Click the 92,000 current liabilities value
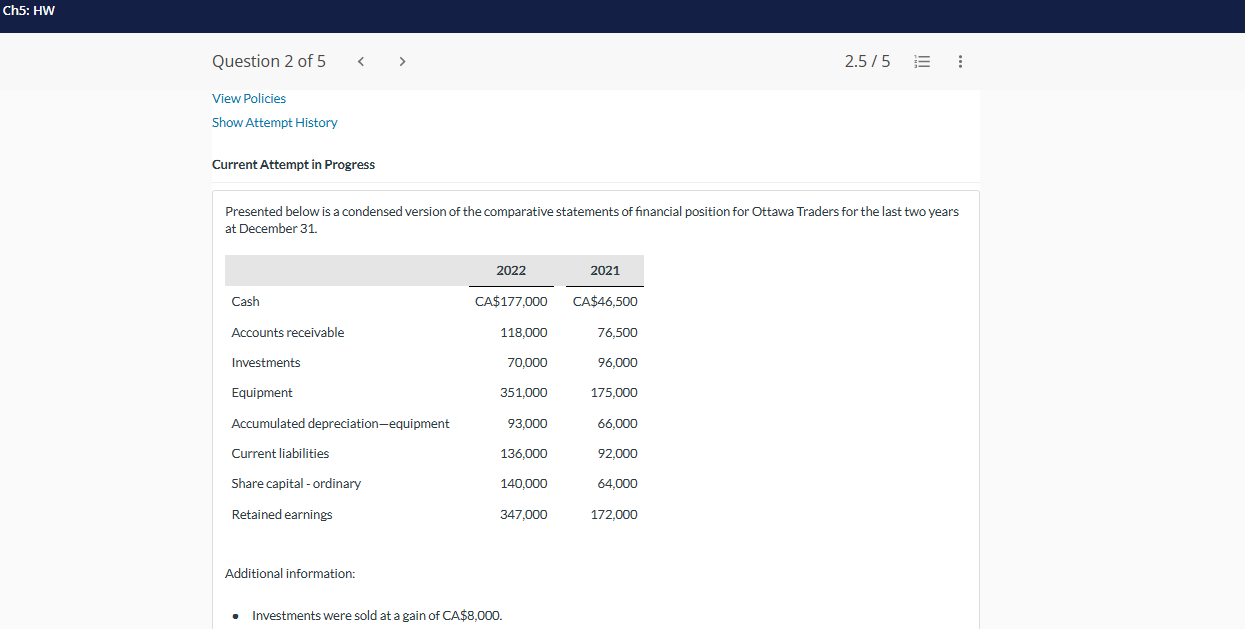The width and height of the screenshot is (1245, 629). point(617,453)
